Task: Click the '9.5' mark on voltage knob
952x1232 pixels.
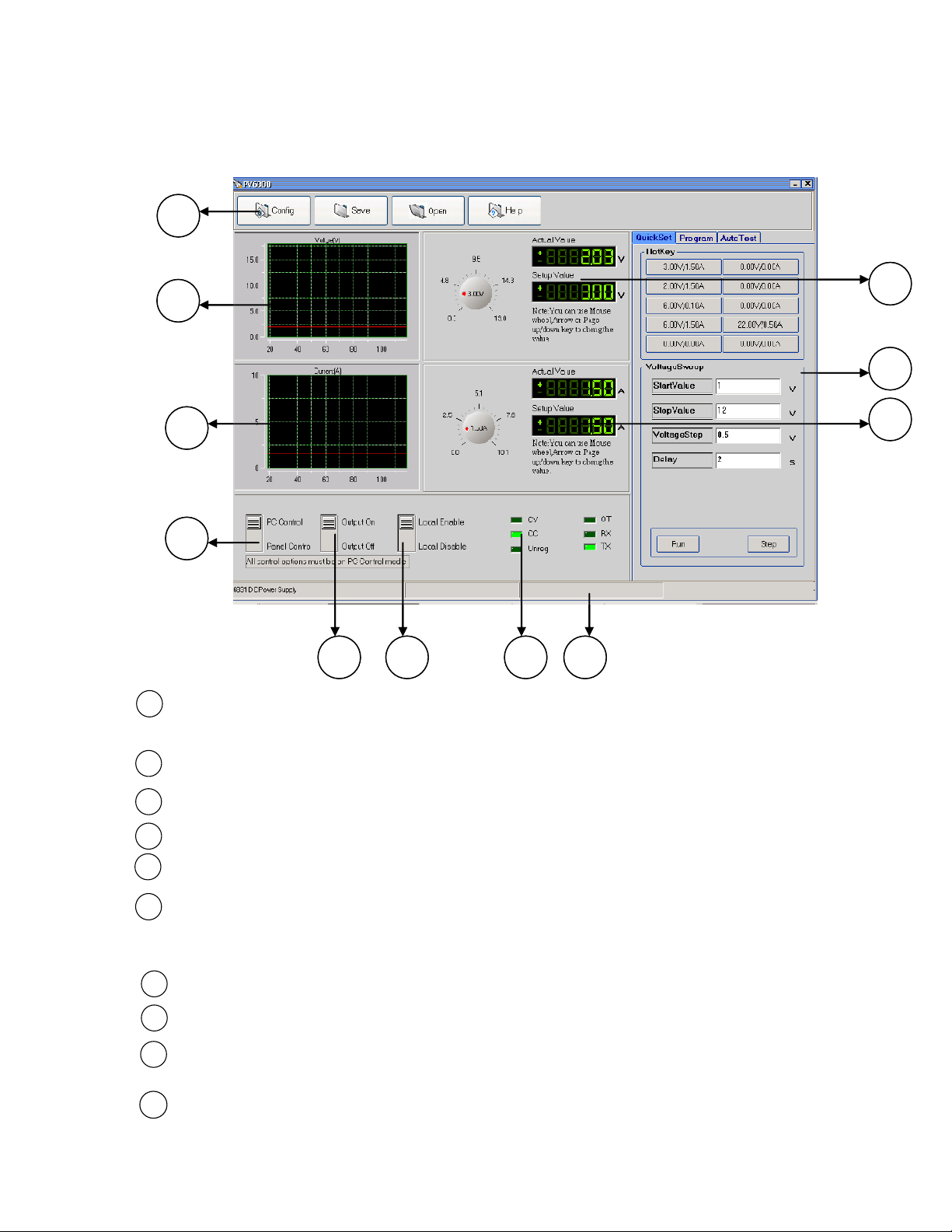Action: (476, 260)
